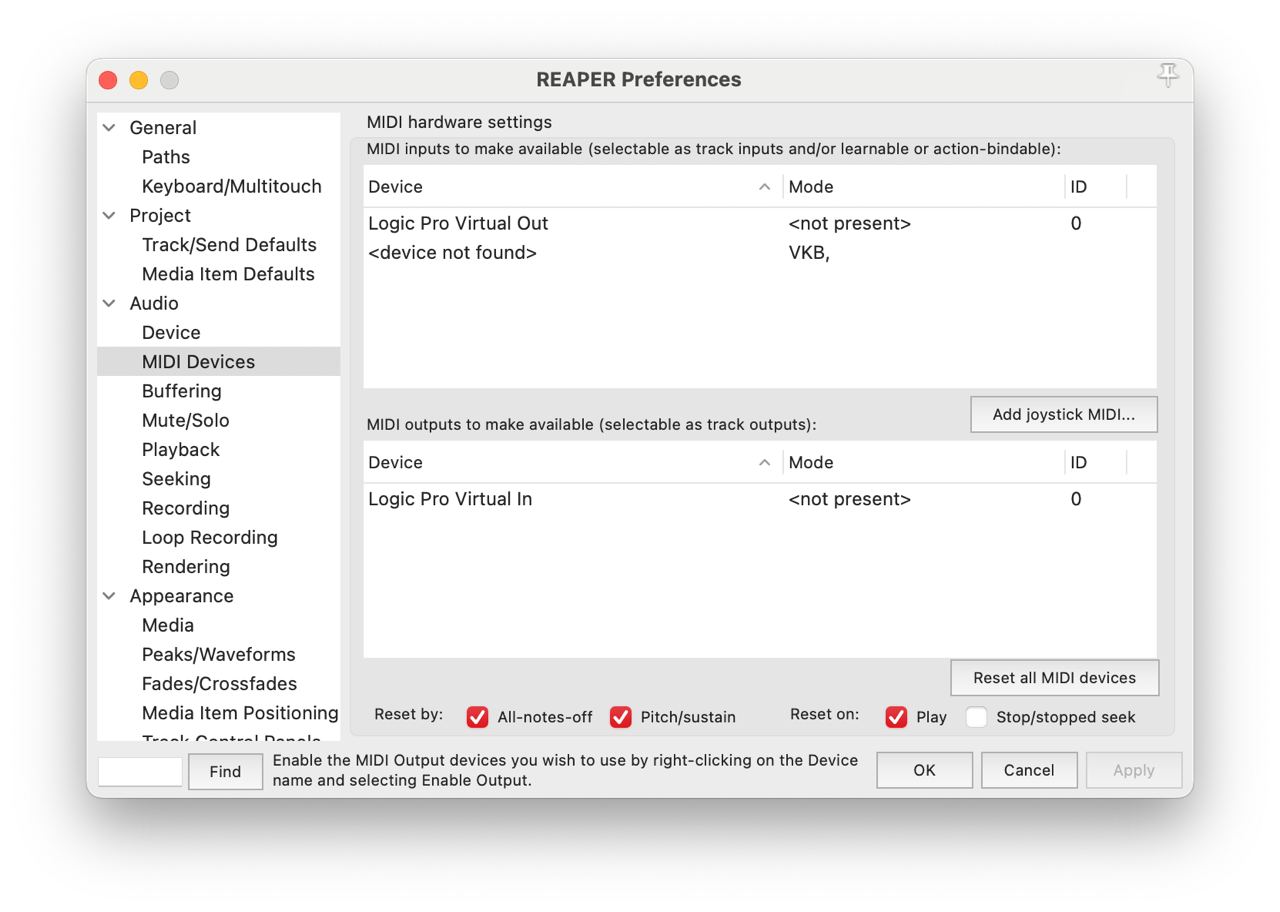Image resolution: width=1280 pixels, height=912 pixels.
Task: Click sort arrow in MIDI outputs Device header
Action: point(764,463)
